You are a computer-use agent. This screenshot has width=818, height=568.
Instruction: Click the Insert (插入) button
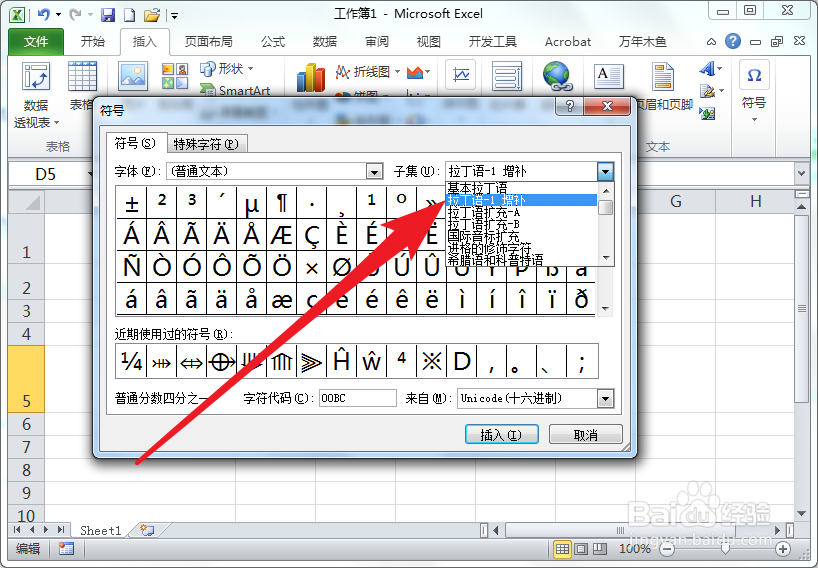[x=501, y=434]
